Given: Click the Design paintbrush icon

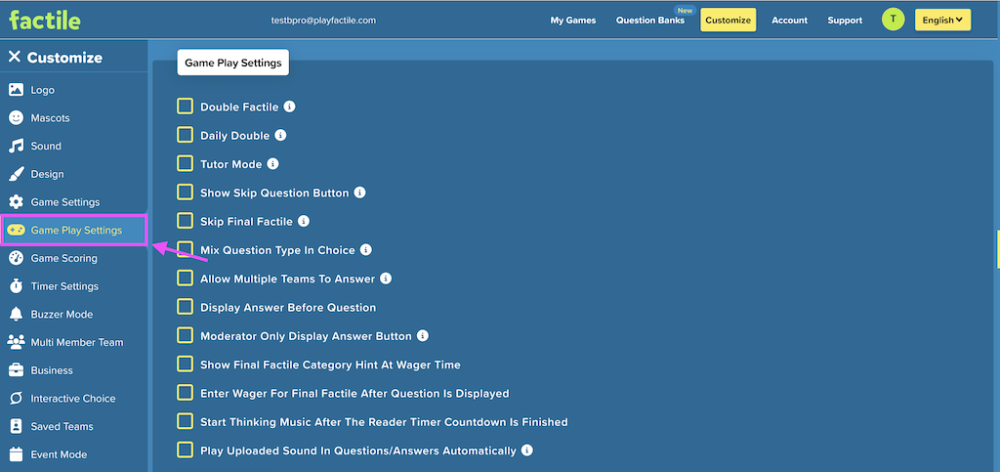Looking at the screenshot, I should point(16,174).
